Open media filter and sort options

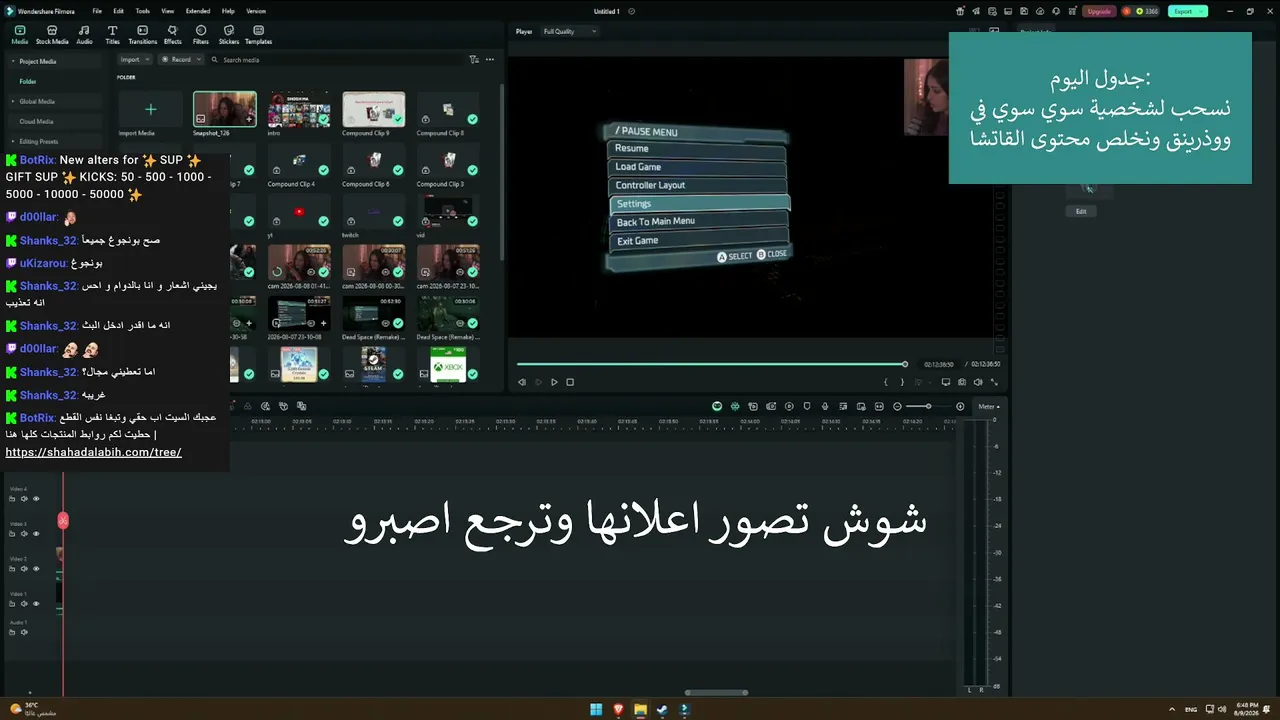[474, 60]
